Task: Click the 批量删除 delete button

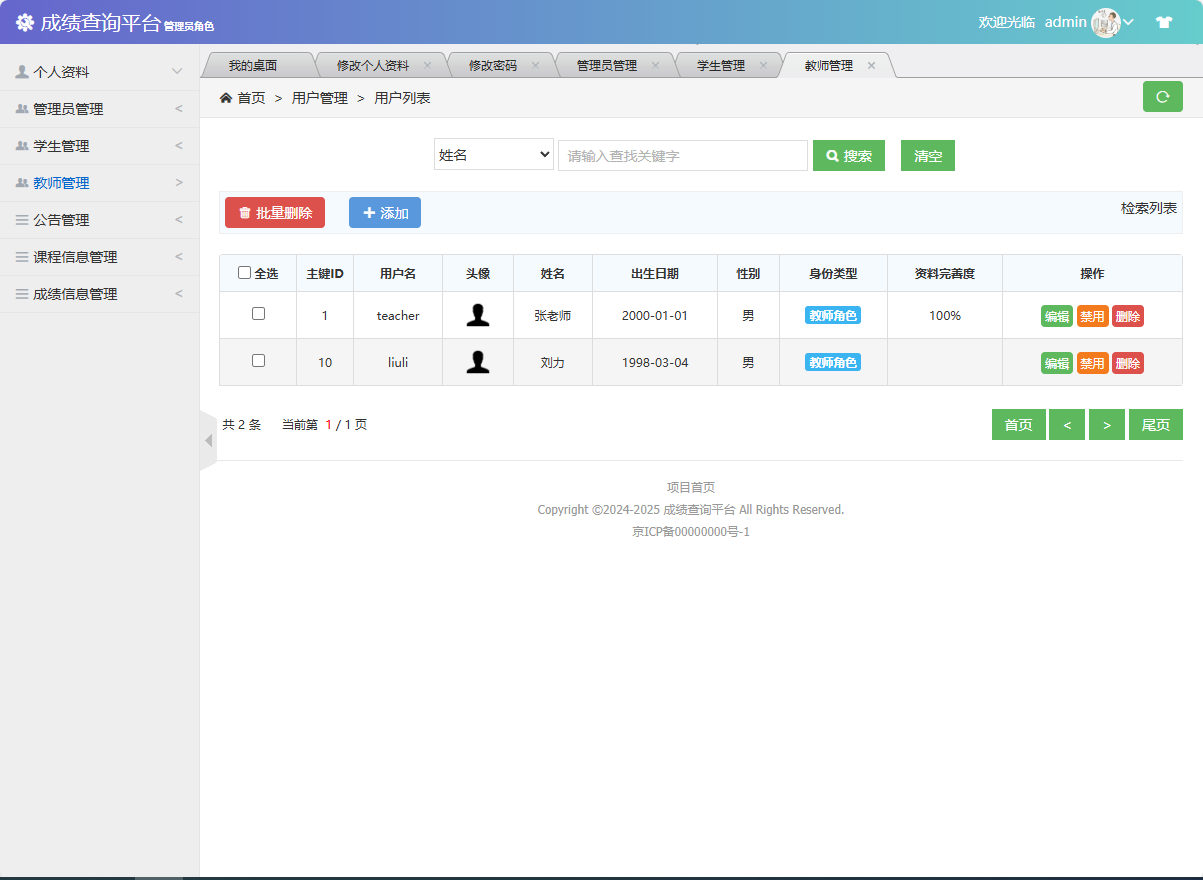Action: click(x=274, y=212)
